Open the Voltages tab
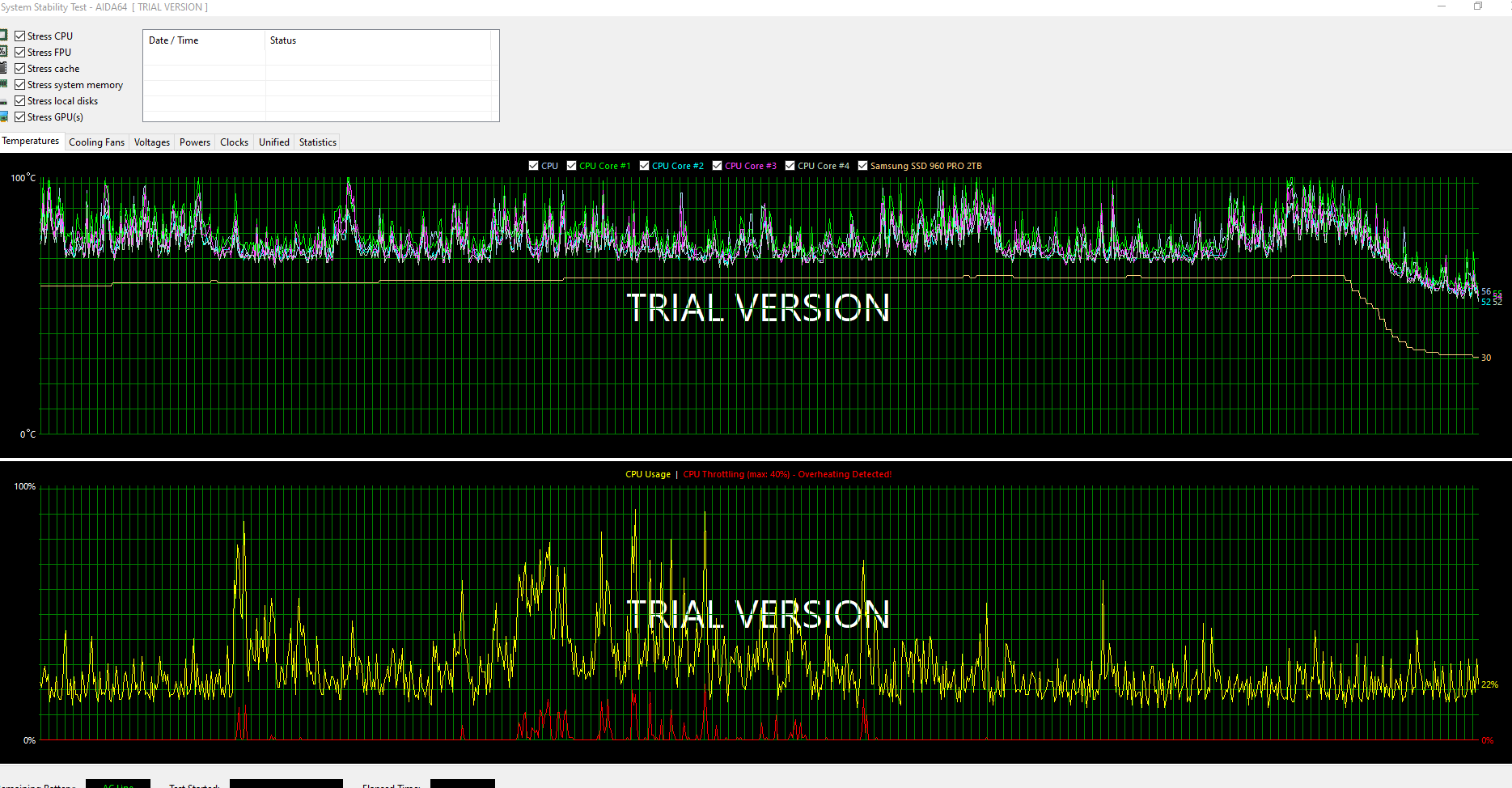This screenshot has width=1512, height=788. click(152, 142)
